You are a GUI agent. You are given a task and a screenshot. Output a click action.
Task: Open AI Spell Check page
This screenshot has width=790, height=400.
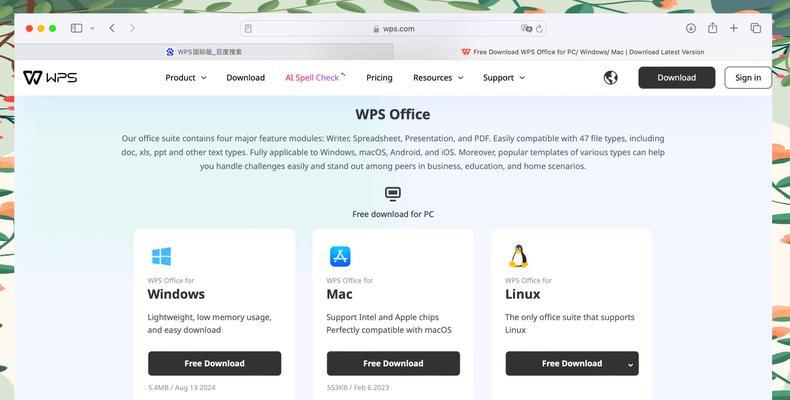[x=315, y=78]
